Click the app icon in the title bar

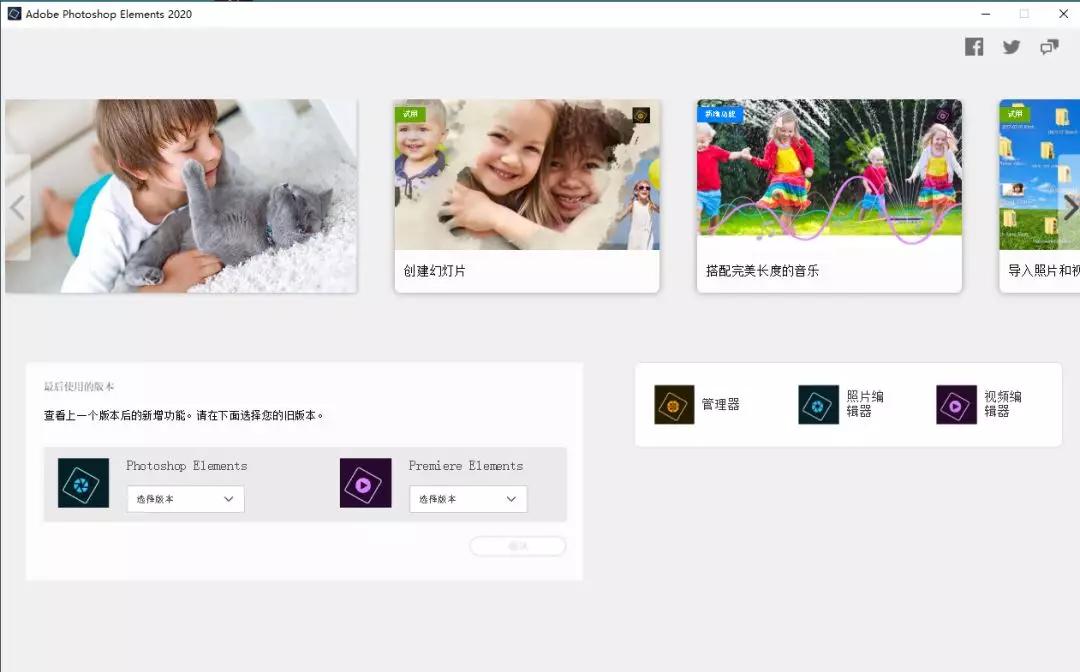click(14, 14)
